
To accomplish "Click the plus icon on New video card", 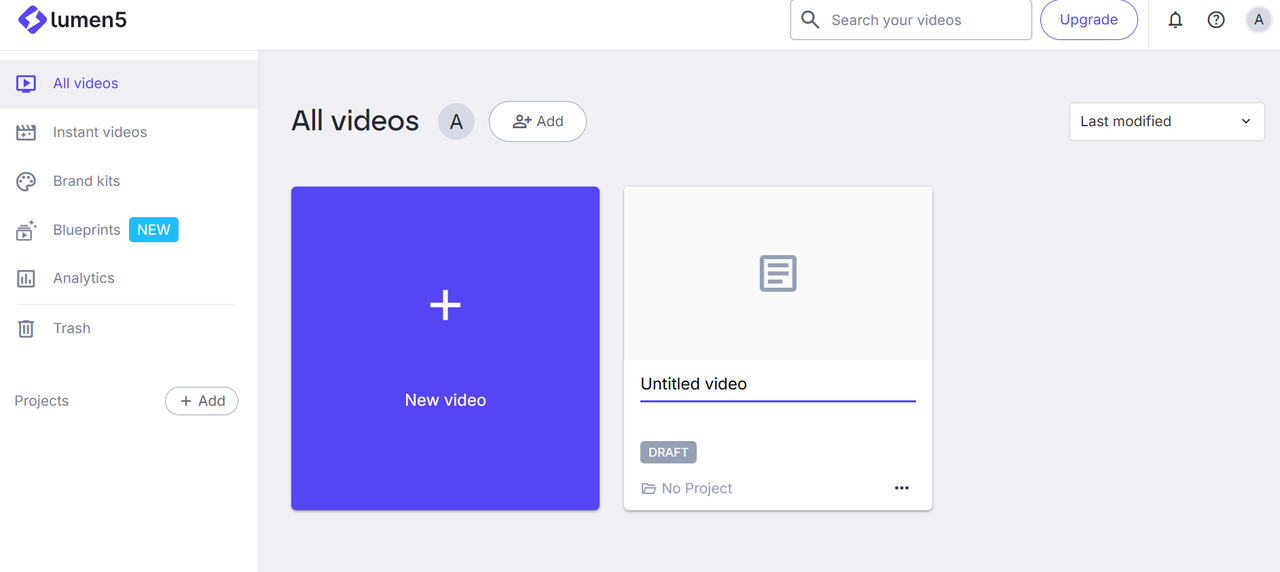I will tap(445, 305).
